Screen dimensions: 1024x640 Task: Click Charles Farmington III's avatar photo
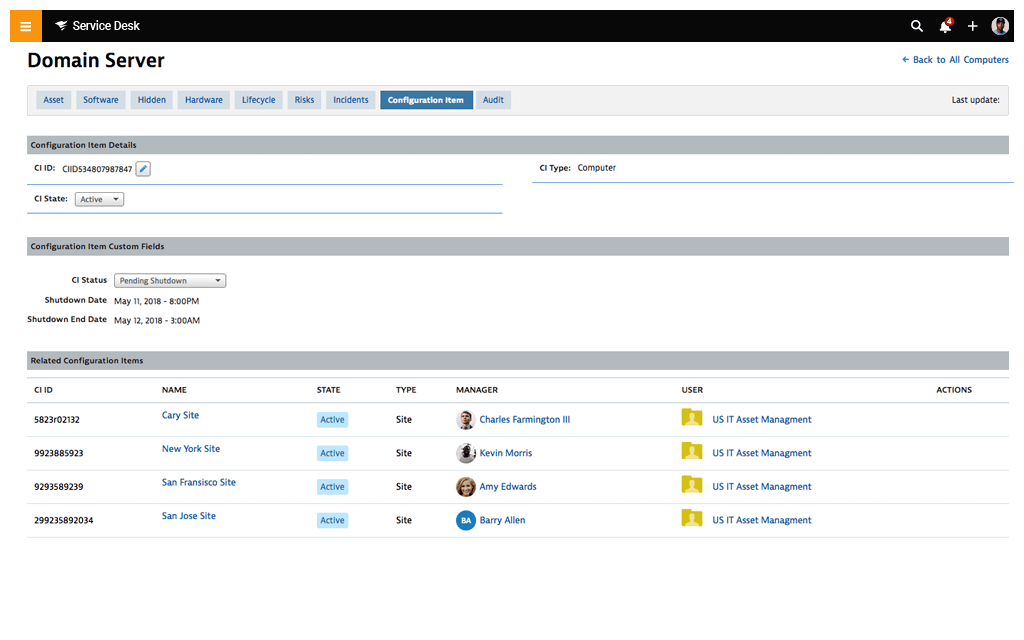click(465, 419)
